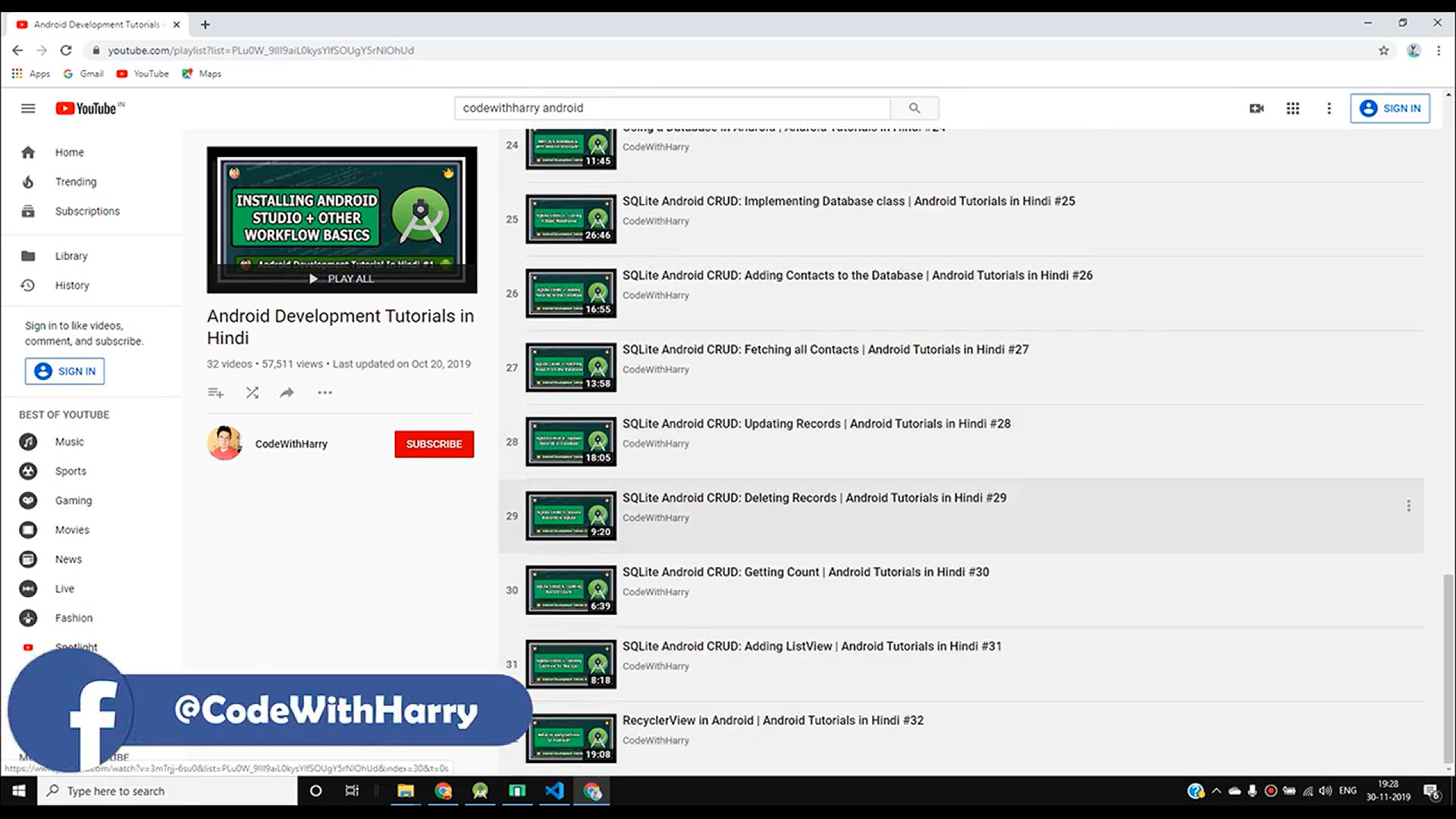Image resolution: width=1456 pixels, height=819 pixels.
Task: Open video #28 Updating Records title
Action: pos(817,425)
